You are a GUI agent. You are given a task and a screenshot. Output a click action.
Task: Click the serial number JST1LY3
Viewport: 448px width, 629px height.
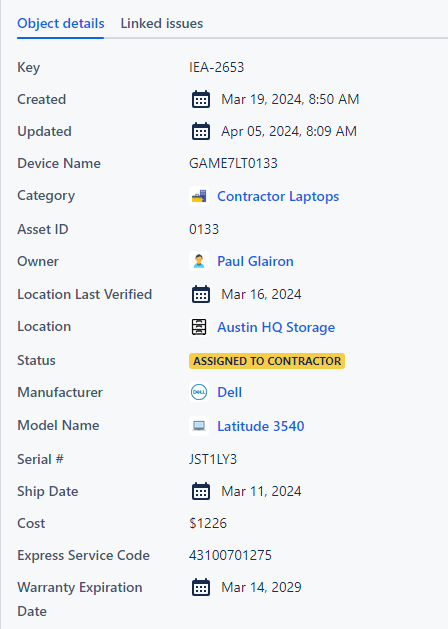213,459
